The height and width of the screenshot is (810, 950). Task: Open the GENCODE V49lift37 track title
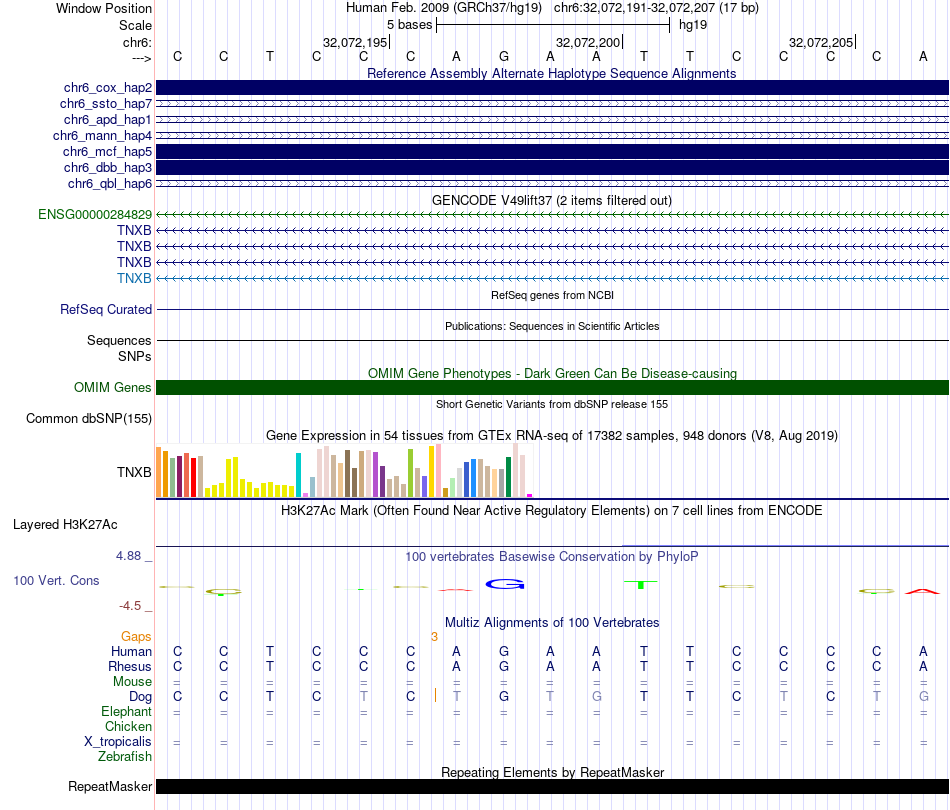pos(551,200)
